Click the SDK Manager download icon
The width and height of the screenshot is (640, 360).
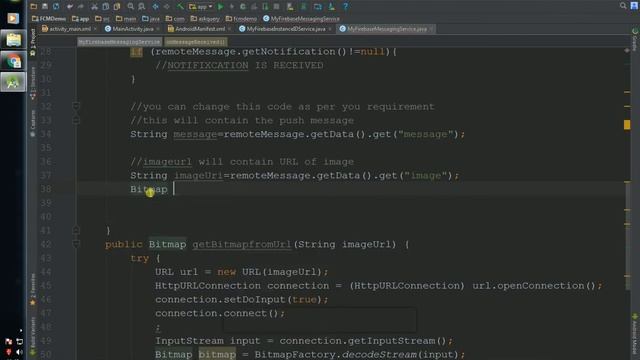coord(331,7)
